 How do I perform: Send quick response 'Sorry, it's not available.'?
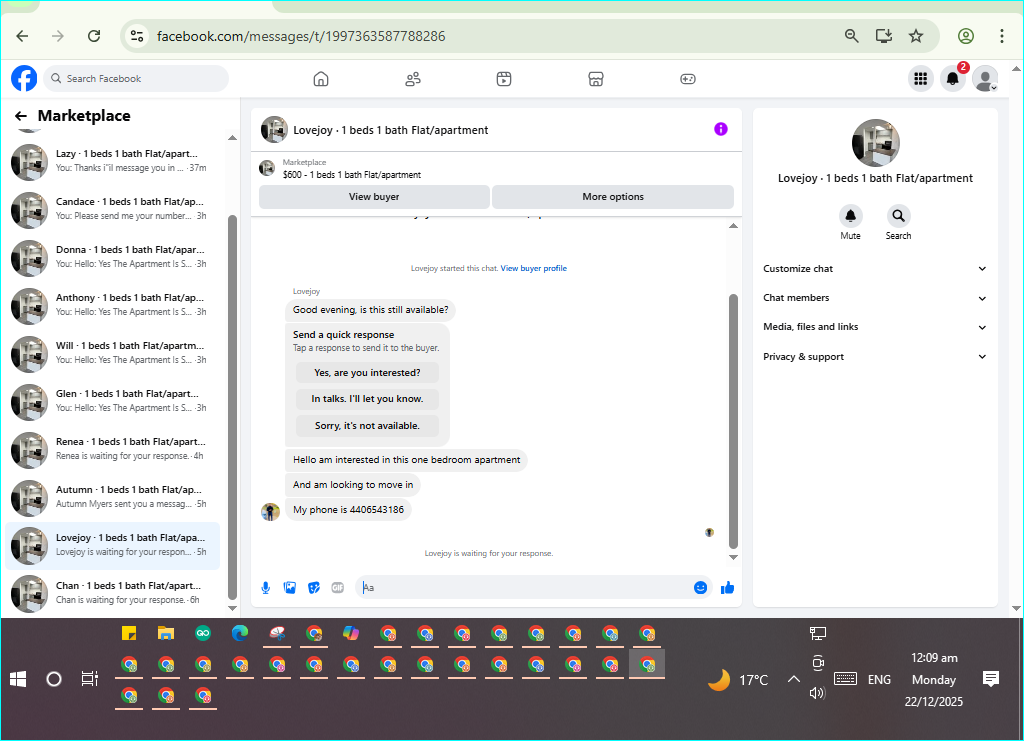[367, 426]
